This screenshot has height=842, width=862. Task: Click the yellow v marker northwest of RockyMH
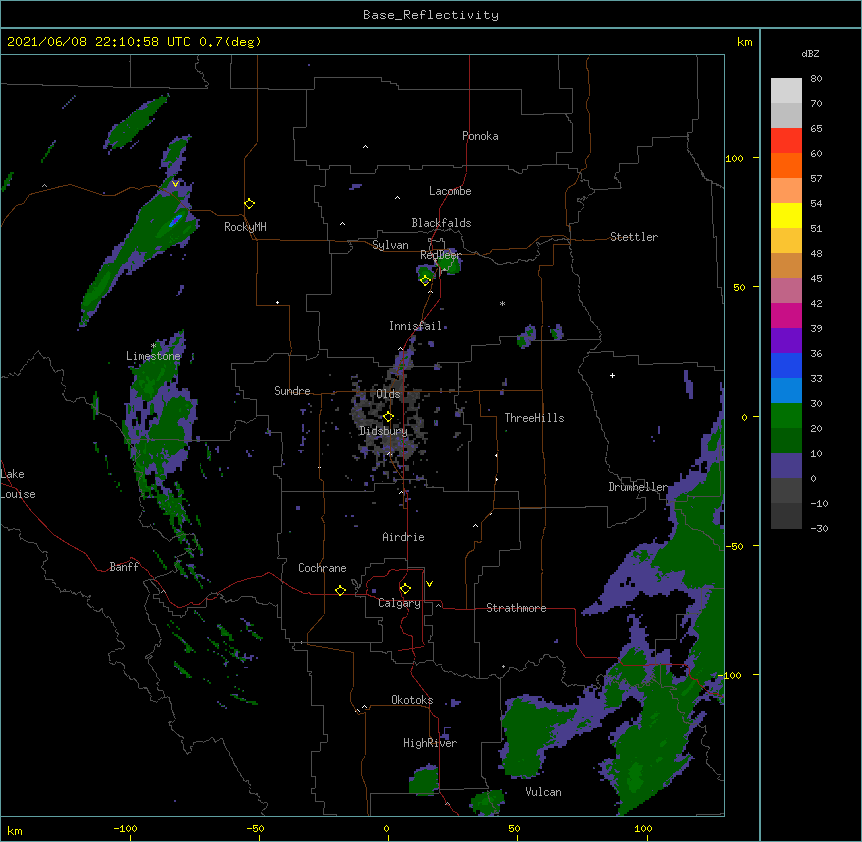coord(175,184)
